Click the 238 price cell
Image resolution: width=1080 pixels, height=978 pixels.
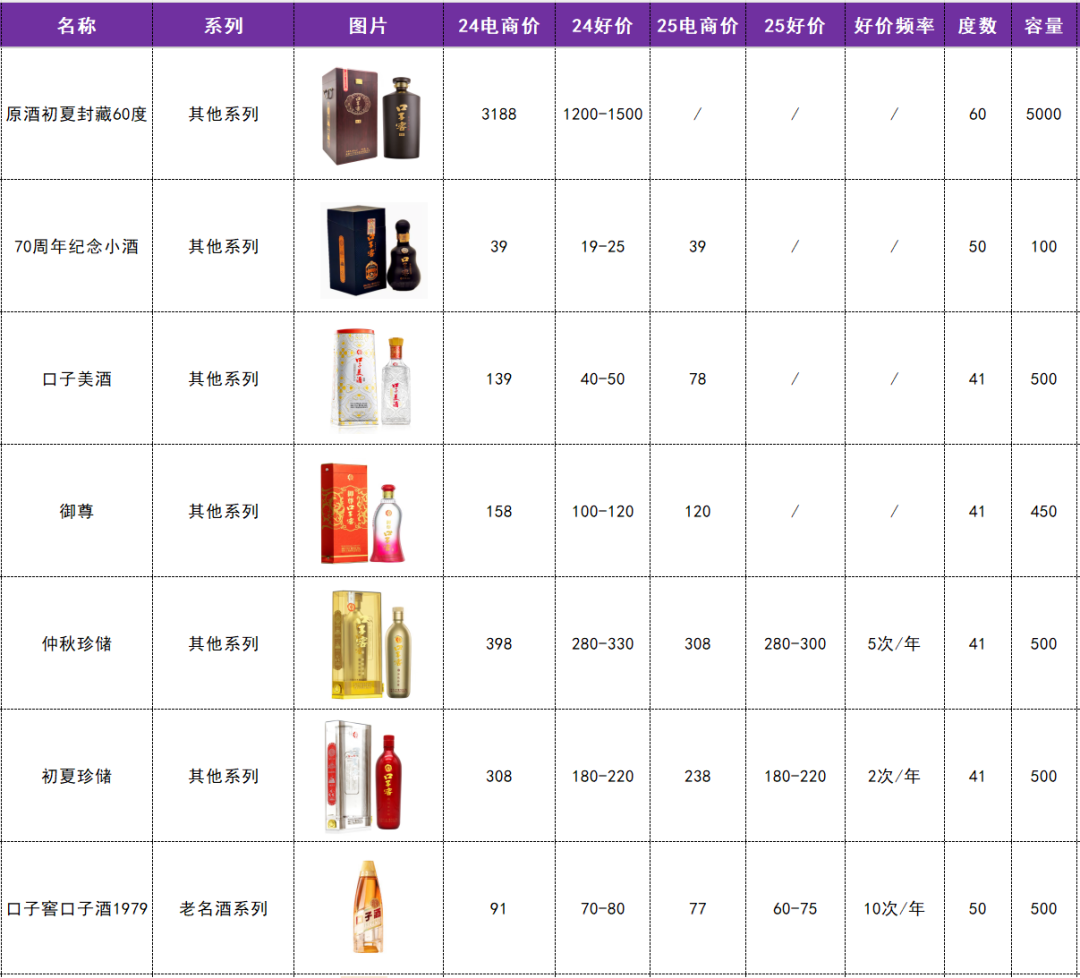coord(698,776)
